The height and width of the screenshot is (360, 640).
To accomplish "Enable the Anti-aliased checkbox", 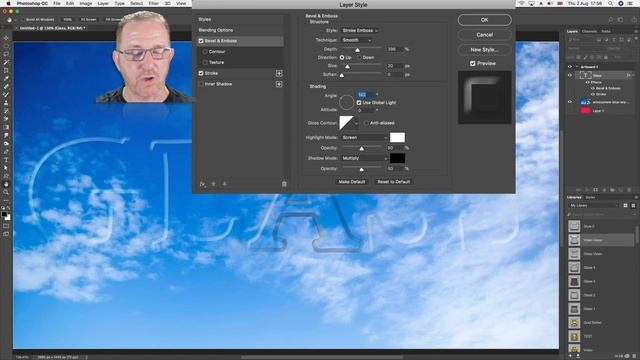I will 366,123.
